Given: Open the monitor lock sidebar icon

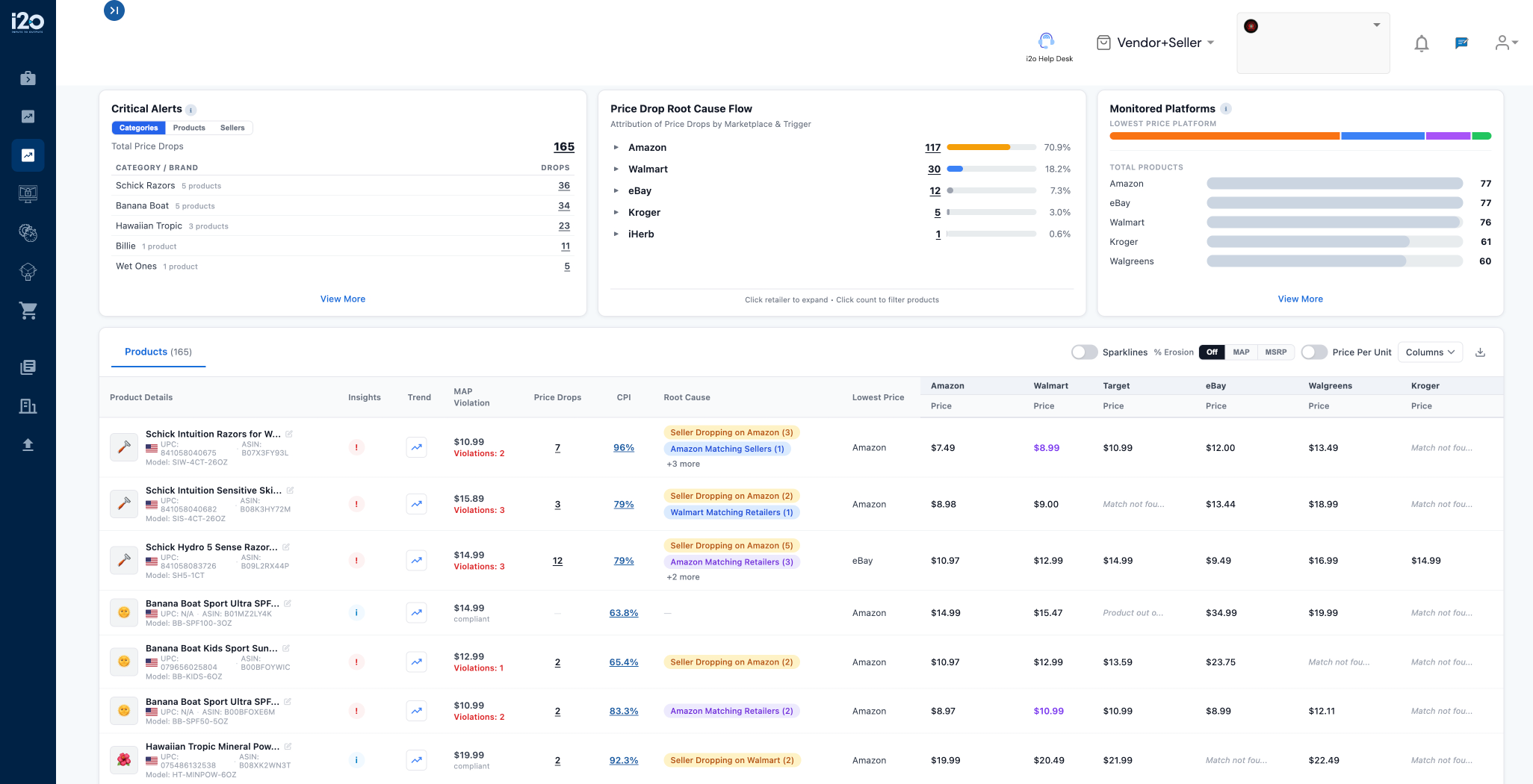Looking at the screenshot, I should tap(28, 194).
